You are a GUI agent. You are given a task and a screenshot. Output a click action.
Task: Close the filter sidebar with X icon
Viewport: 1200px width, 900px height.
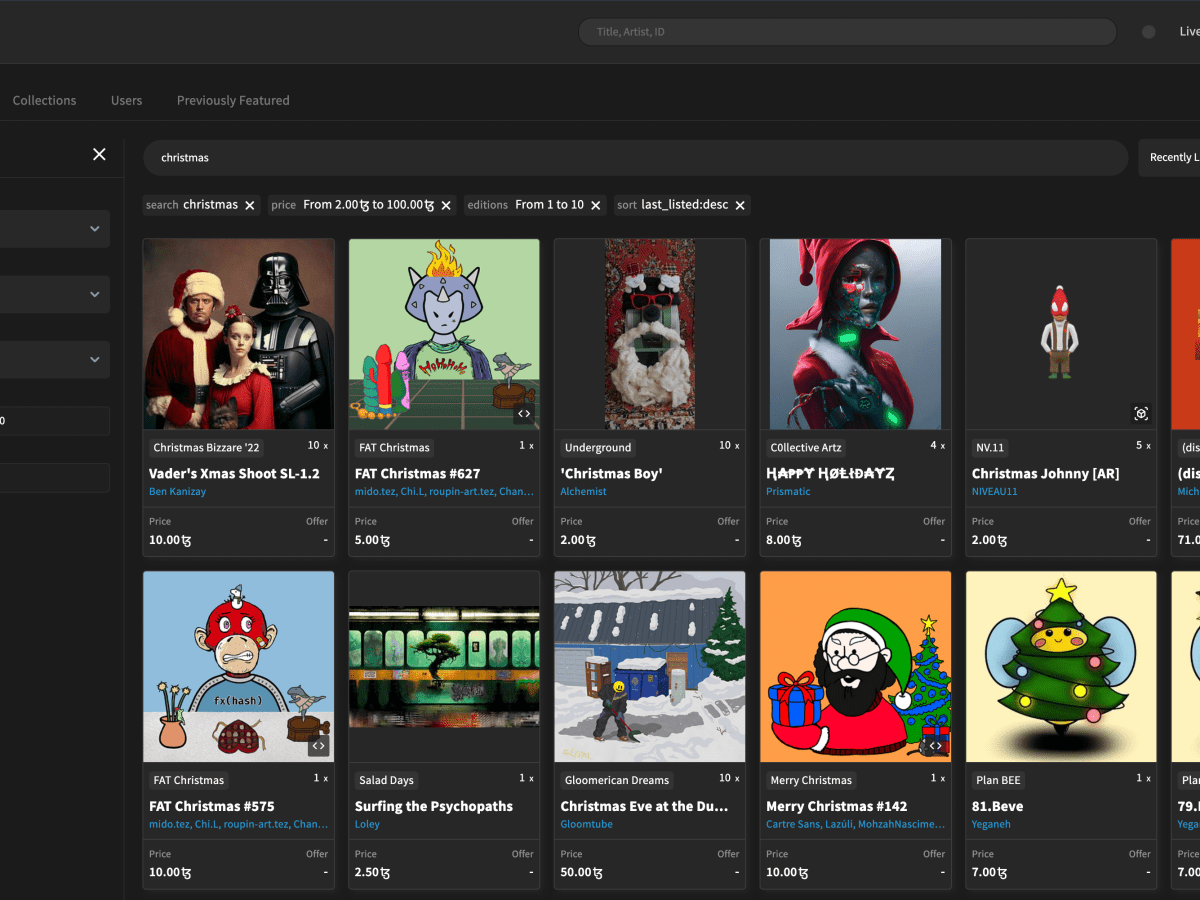pos(99,154)
